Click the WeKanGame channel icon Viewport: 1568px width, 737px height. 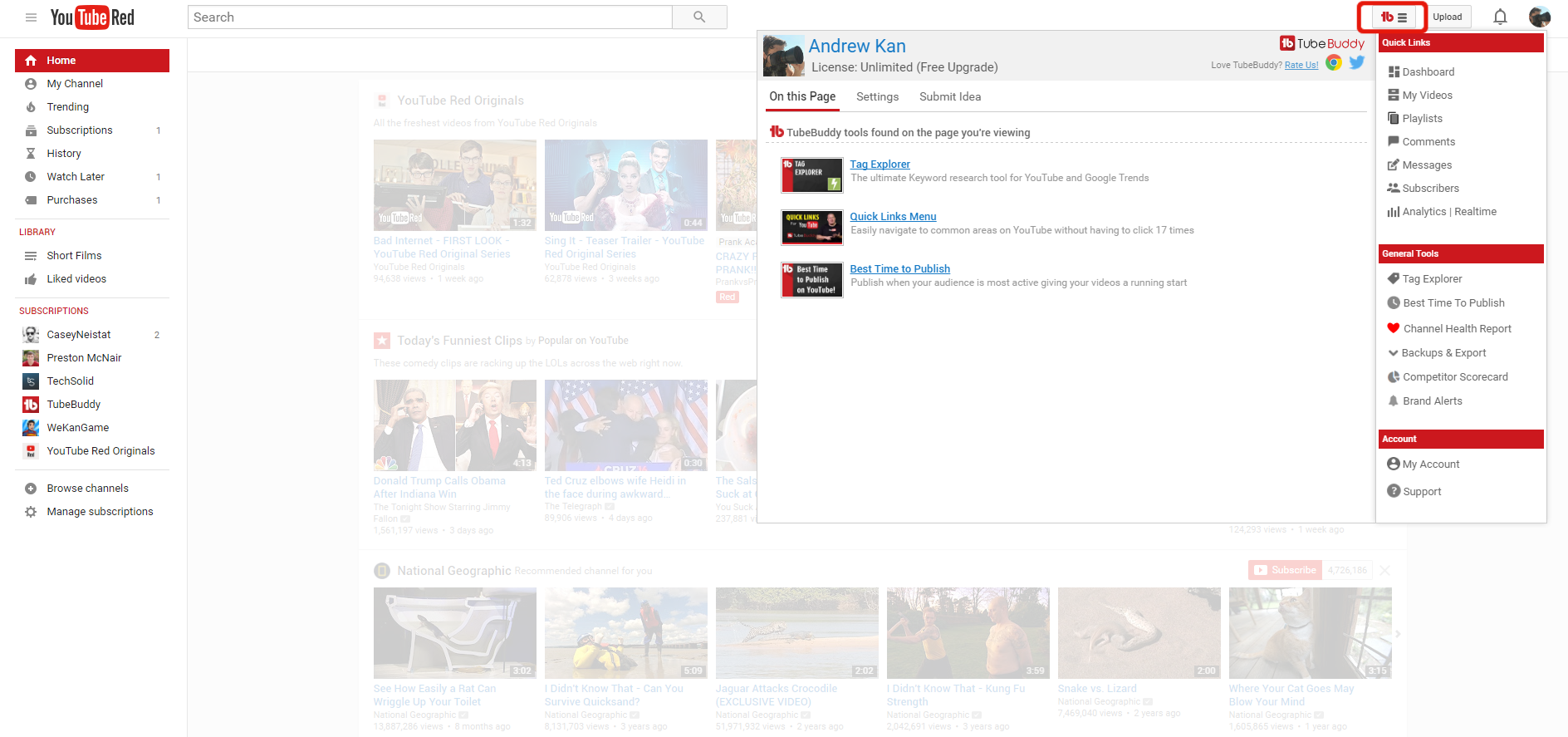[31, 428]
